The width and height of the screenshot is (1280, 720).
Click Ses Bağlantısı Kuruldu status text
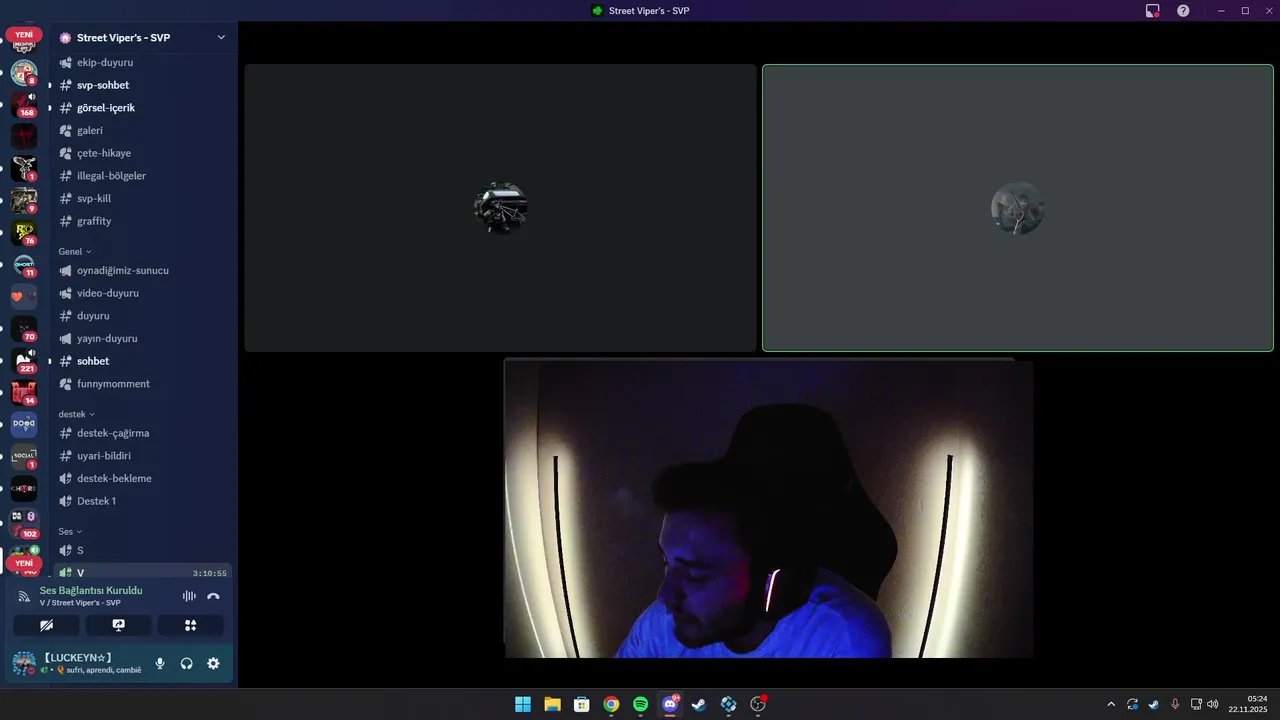pyautogui.click(x=91, y=590)
